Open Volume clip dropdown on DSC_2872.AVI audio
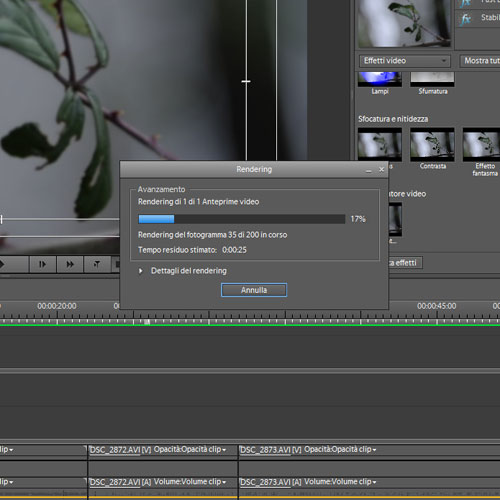The width and height of the screenshot is (500, 500). [224, 482]
